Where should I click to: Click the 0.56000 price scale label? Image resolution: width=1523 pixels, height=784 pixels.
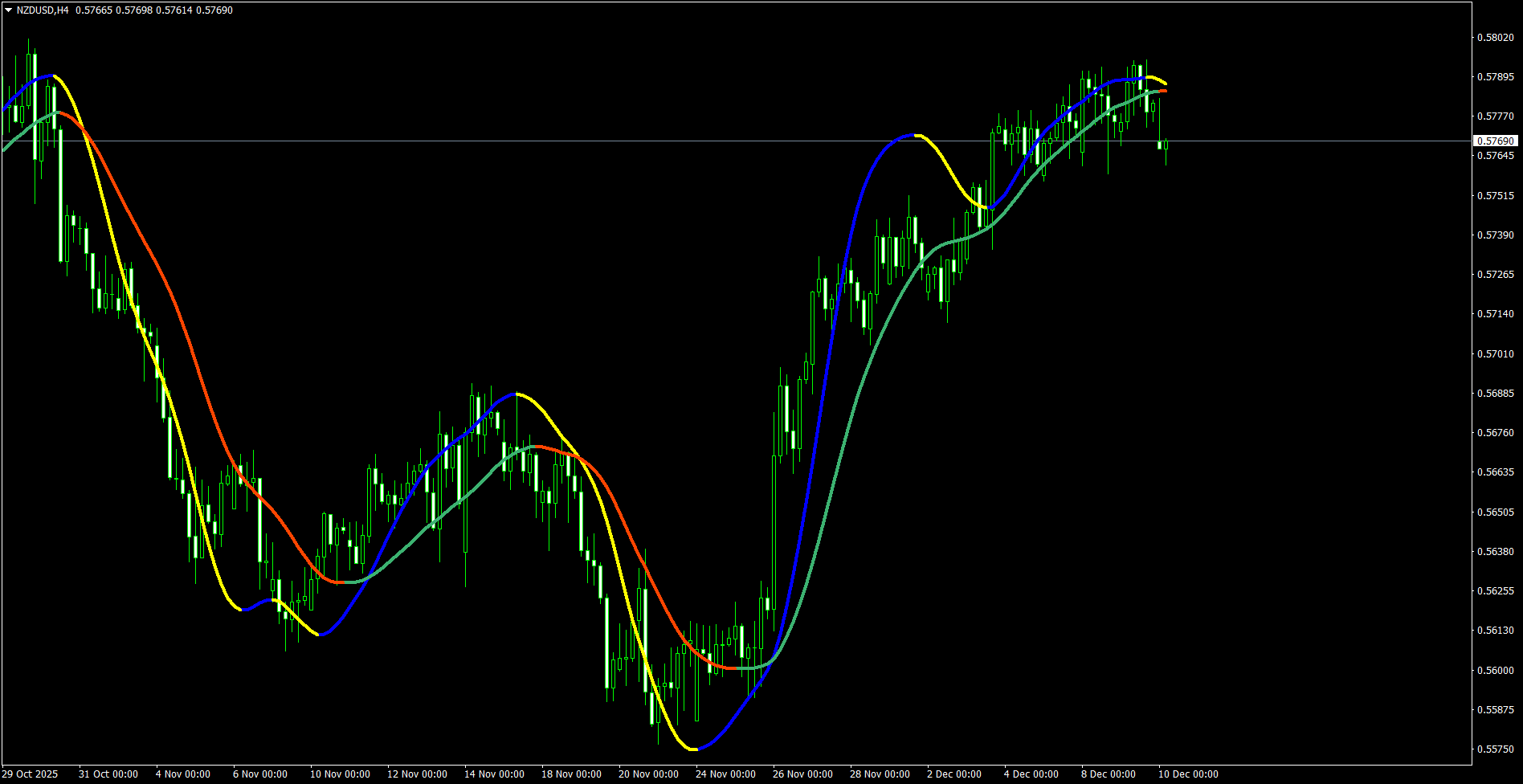click(x=1496, y=671)
